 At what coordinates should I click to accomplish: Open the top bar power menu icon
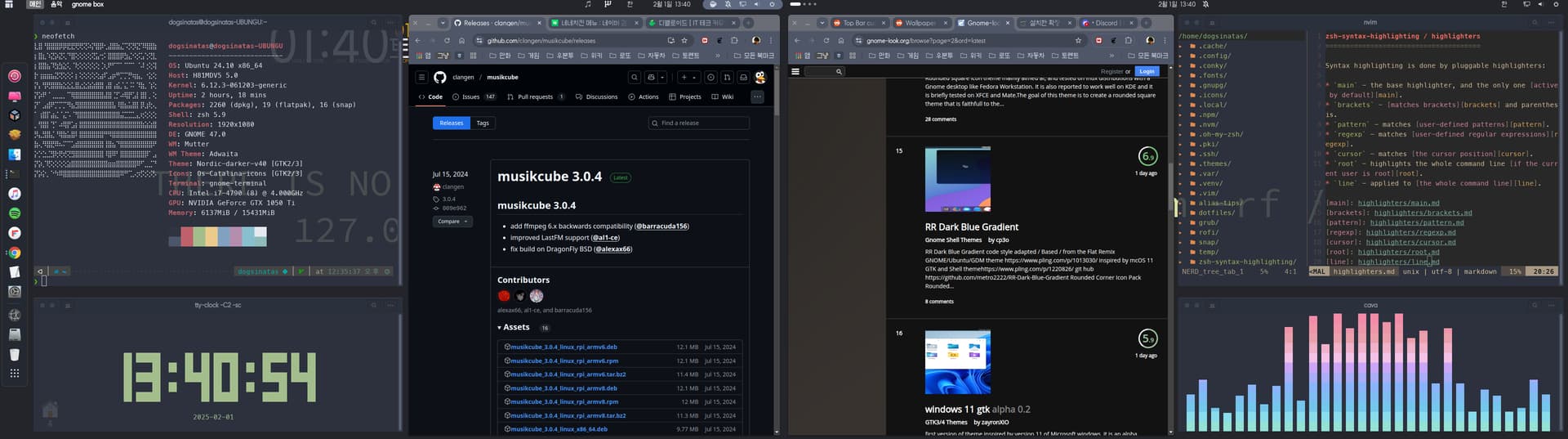1557,4
